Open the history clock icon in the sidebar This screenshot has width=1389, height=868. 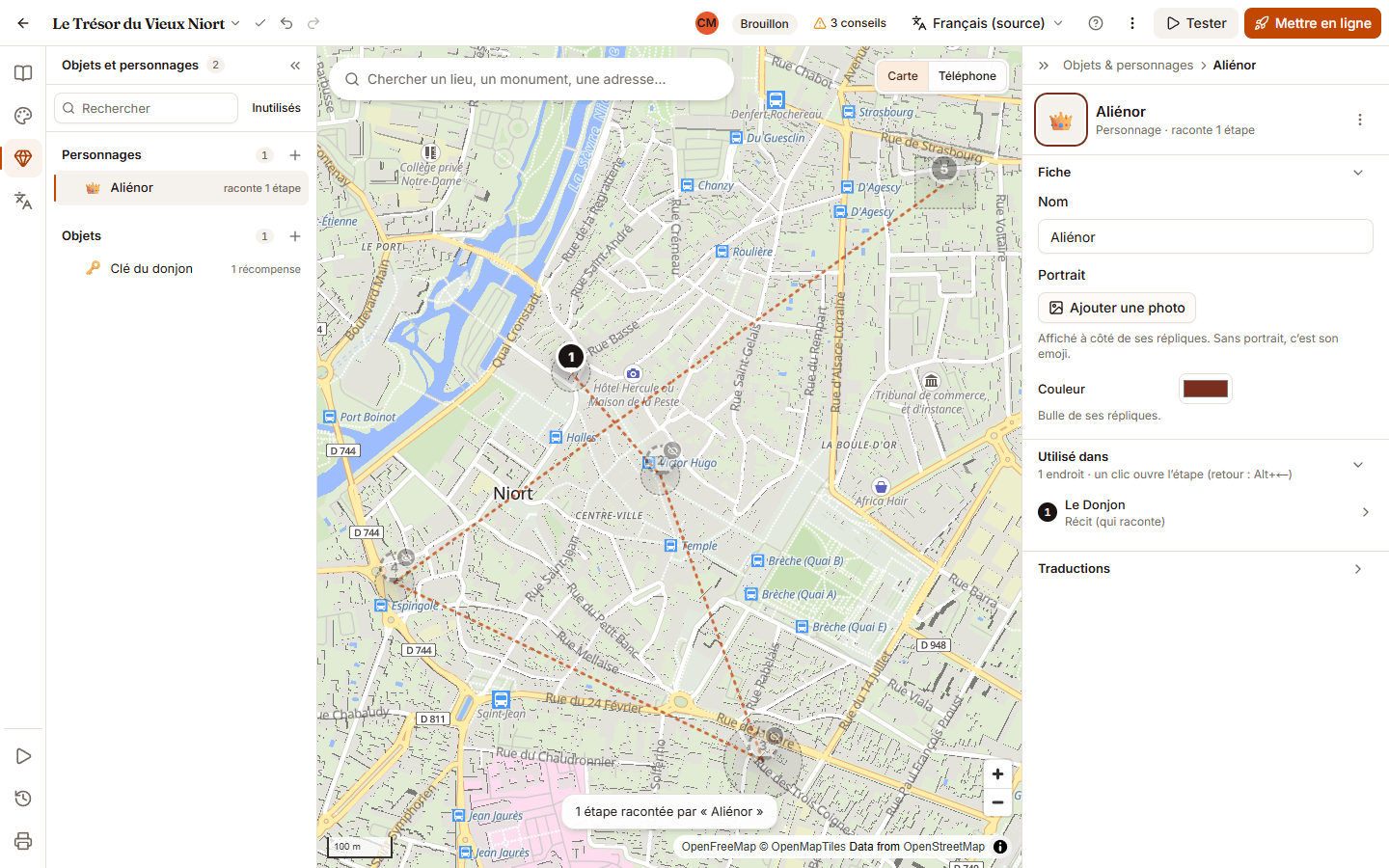(23, 799)
